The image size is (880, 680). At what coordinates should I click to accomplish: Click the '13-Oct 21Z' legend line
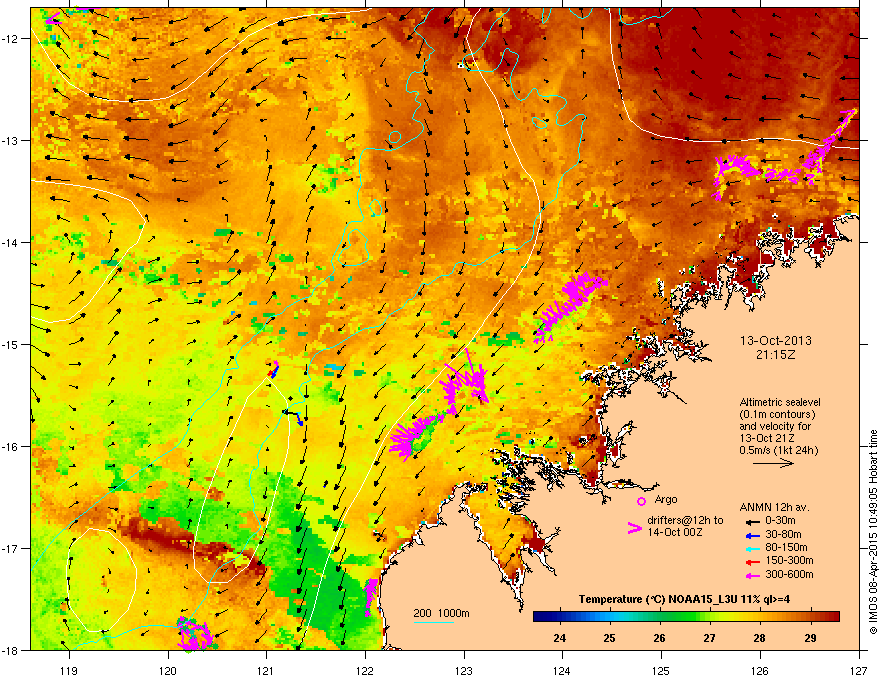(766, 438)
